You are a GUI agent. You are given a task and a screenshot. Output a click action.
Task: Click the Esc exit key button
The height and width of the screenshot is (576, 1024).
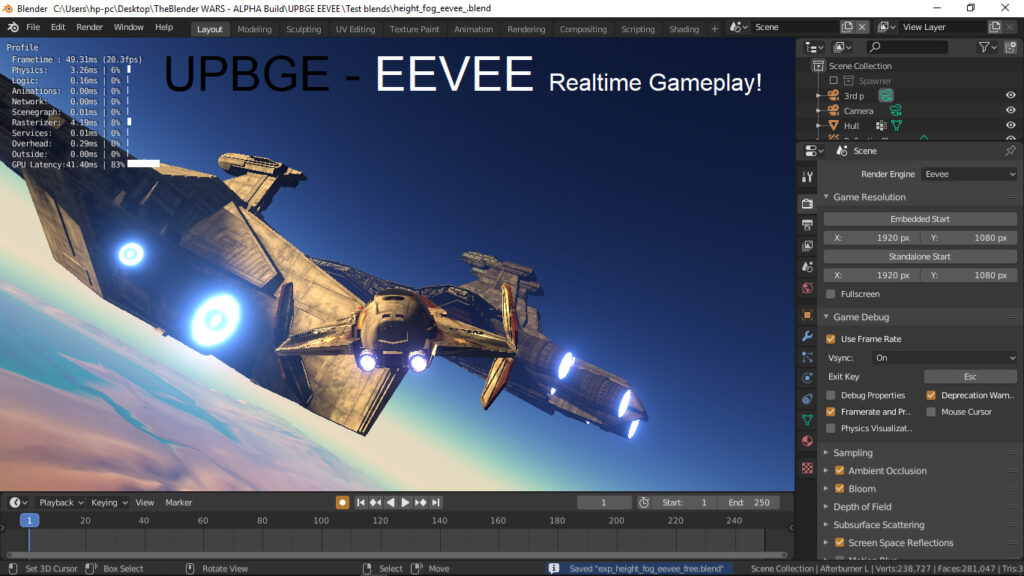pos(970,377)
